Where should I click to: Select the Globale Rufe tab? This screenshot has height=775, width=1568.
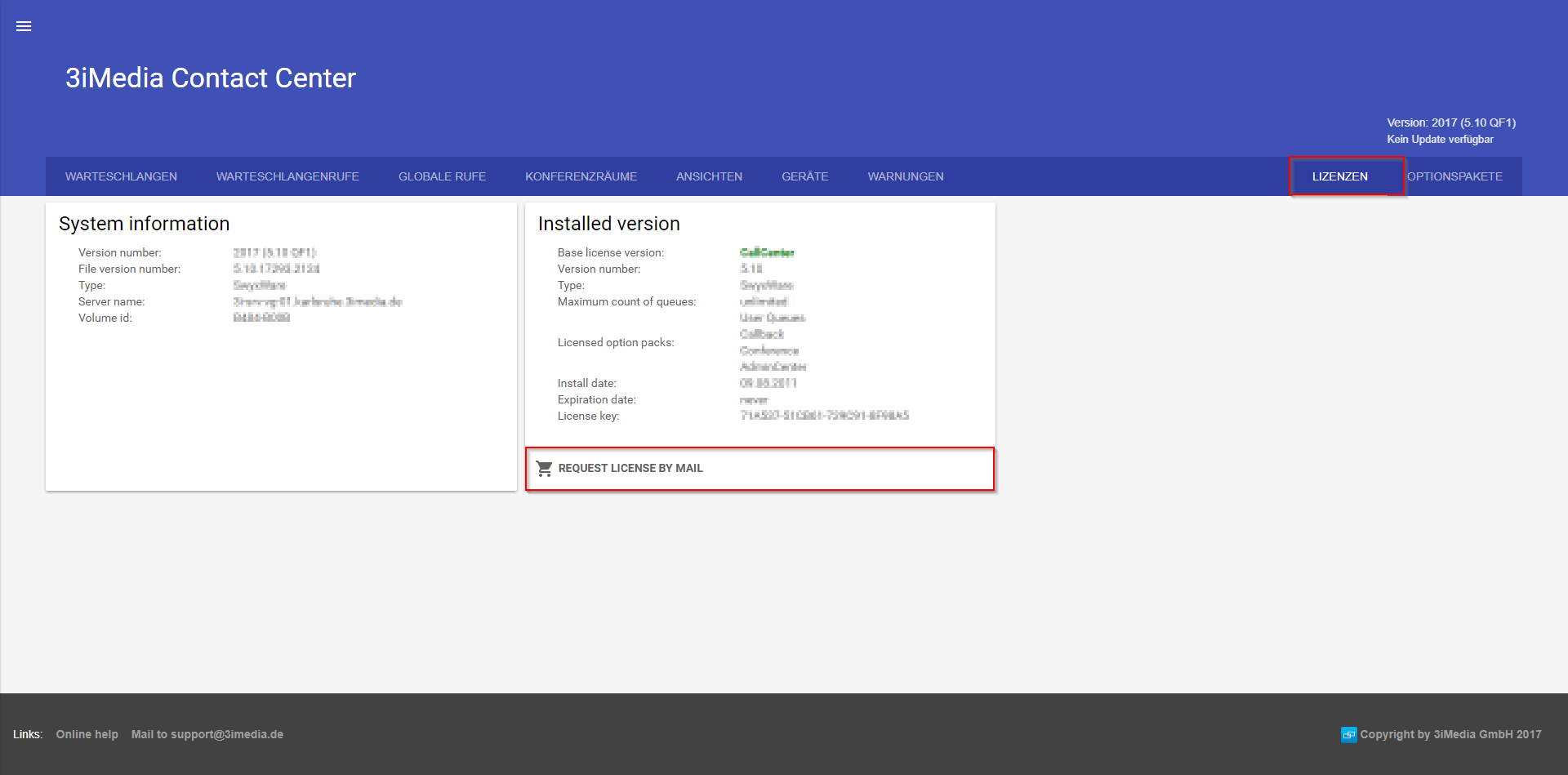[442, 176]
